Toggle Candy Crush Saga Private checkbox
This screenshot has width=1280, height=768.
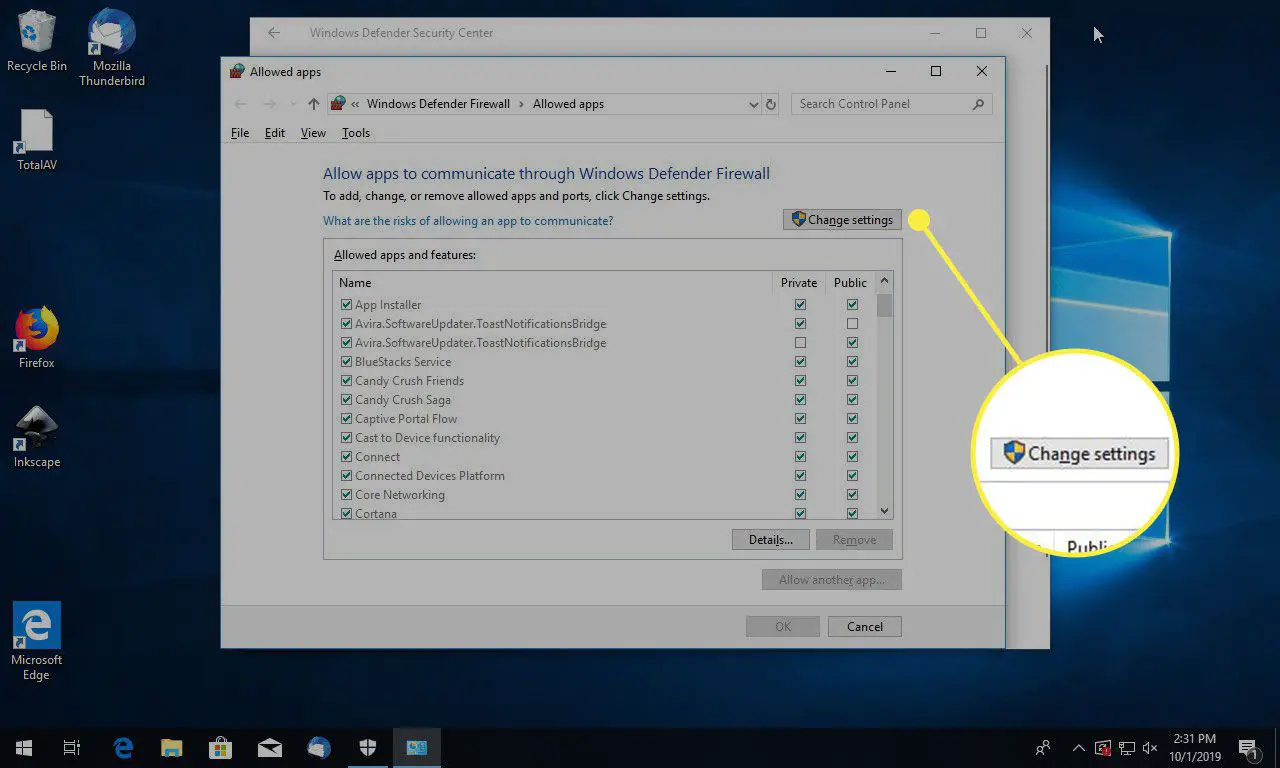point(800,400)
